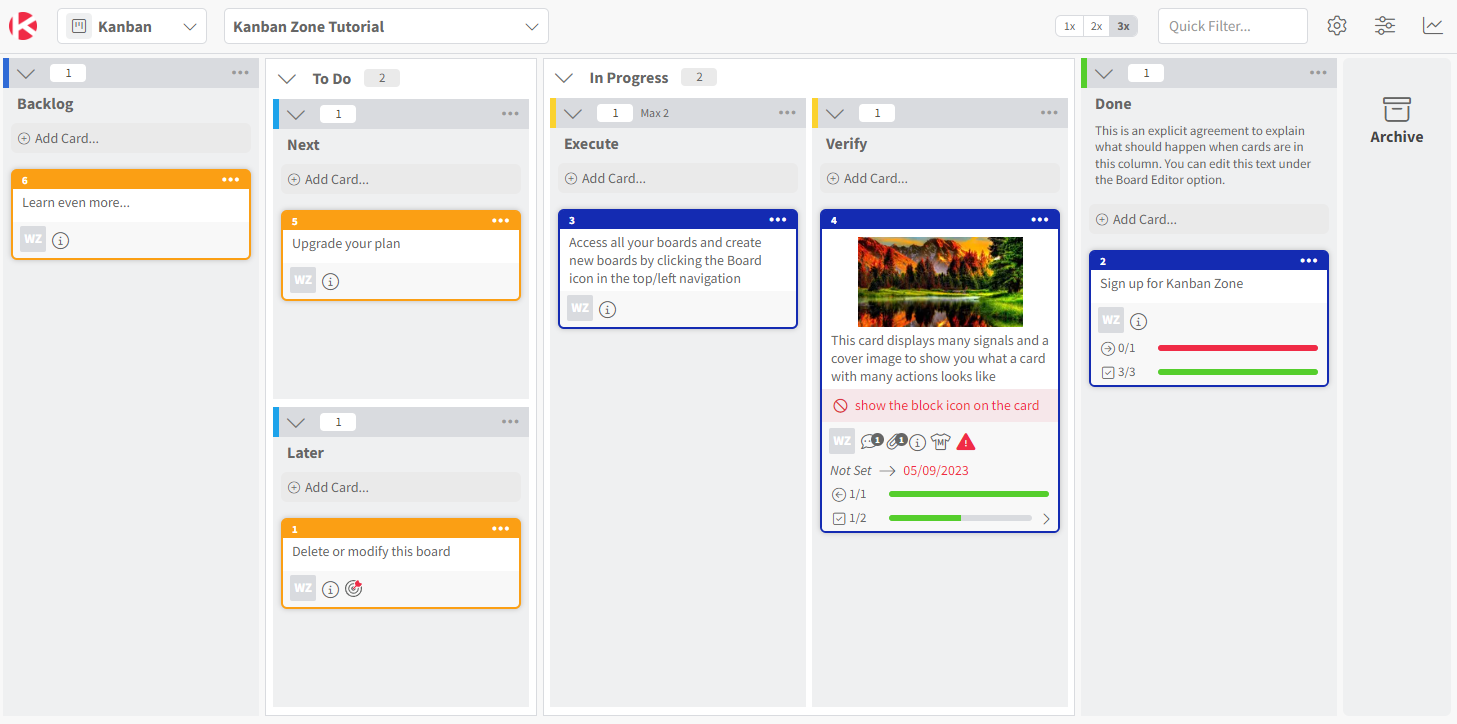The image size is (1457, 724).
Task: Click red 0/1 progress bar on Sign up card
Action: pos(1238,348)
